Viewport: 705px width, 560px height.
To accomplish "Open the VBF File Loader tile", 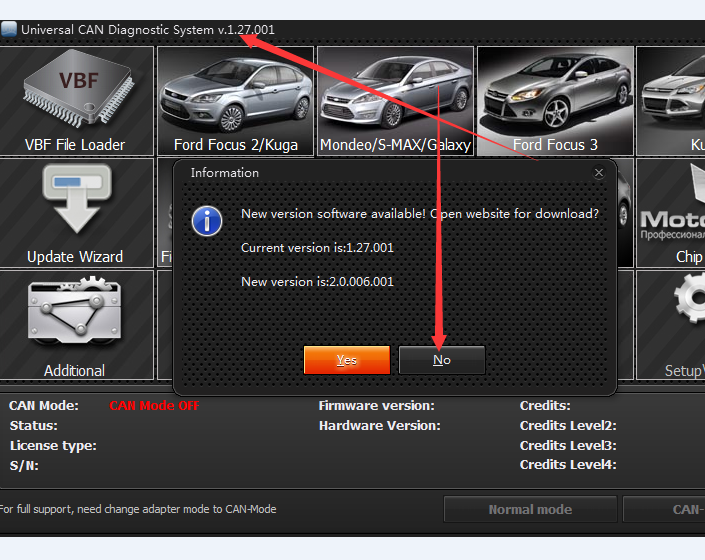I will pos(76,101).
